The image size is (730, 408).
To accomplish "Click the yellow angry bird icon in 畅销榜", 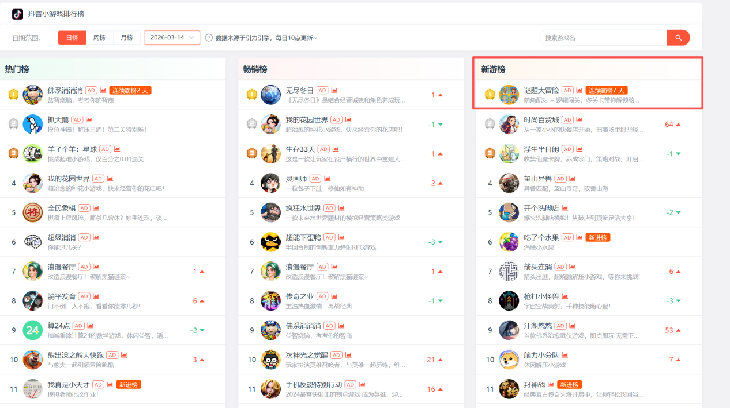I will tap(270, 241).
